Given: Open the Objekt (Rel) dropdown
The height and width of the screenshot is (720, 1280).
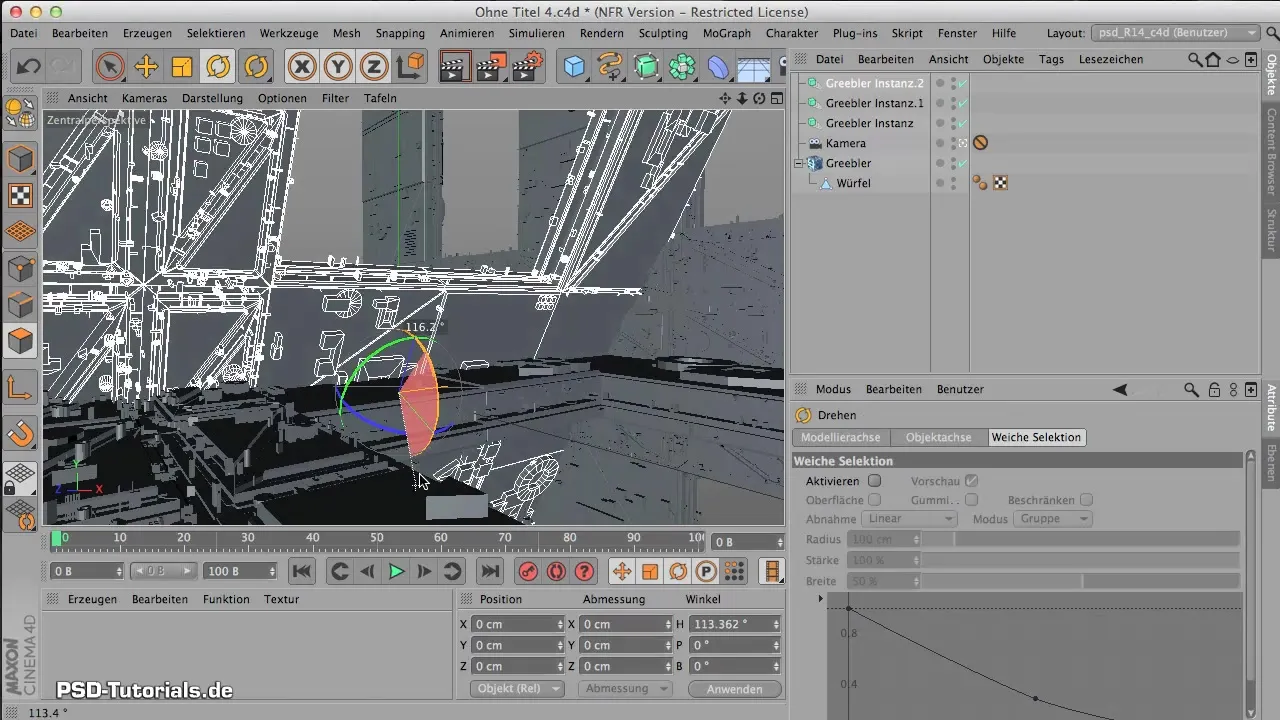Looking at the screenshot, I should click(516, 689).
